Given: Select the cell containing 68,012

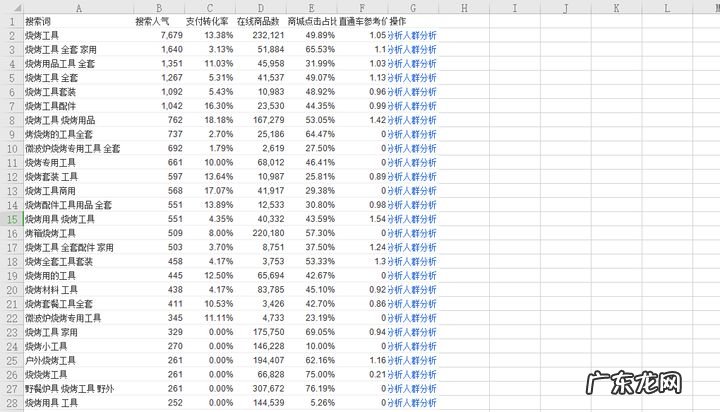Looking at the screenshot, I should (260, 163).
